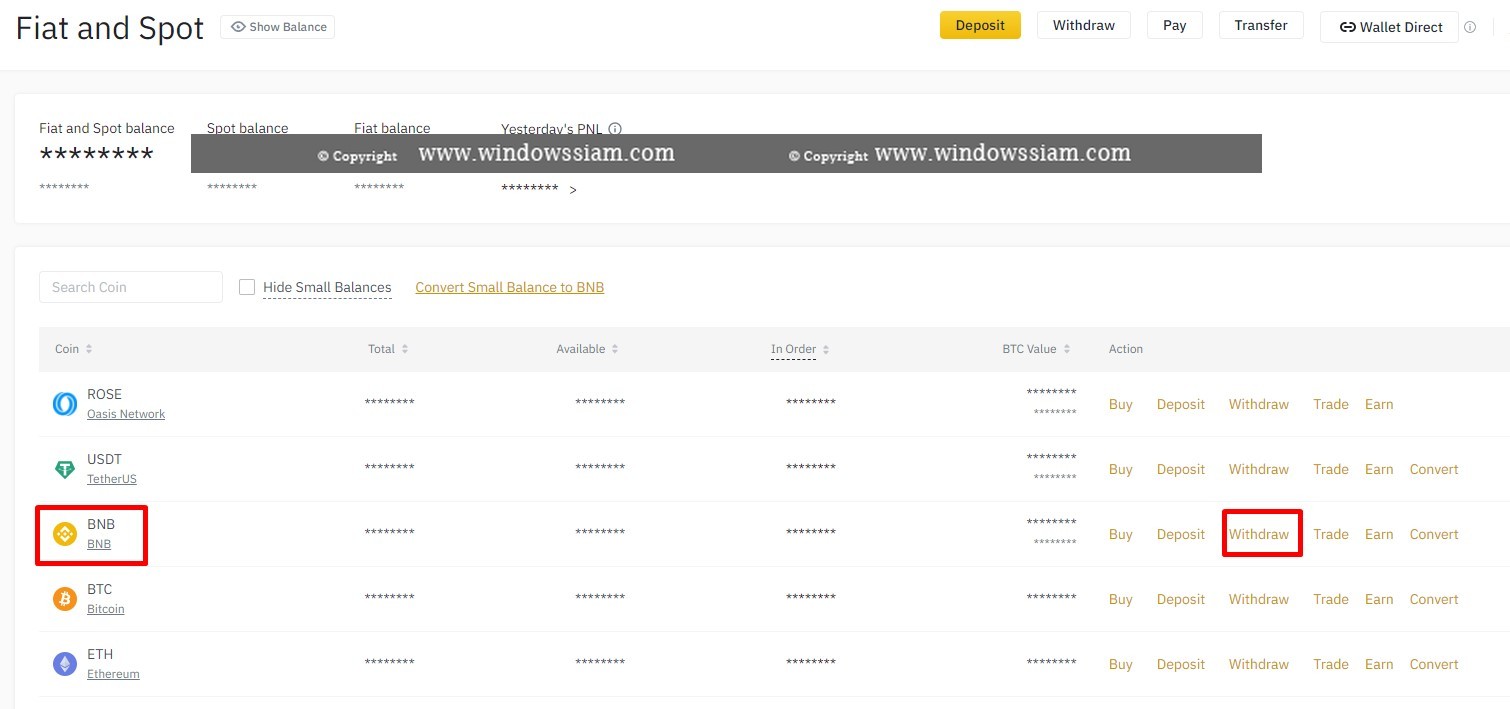Click Deposit in the ROSE row

[x=1181, y=404]
